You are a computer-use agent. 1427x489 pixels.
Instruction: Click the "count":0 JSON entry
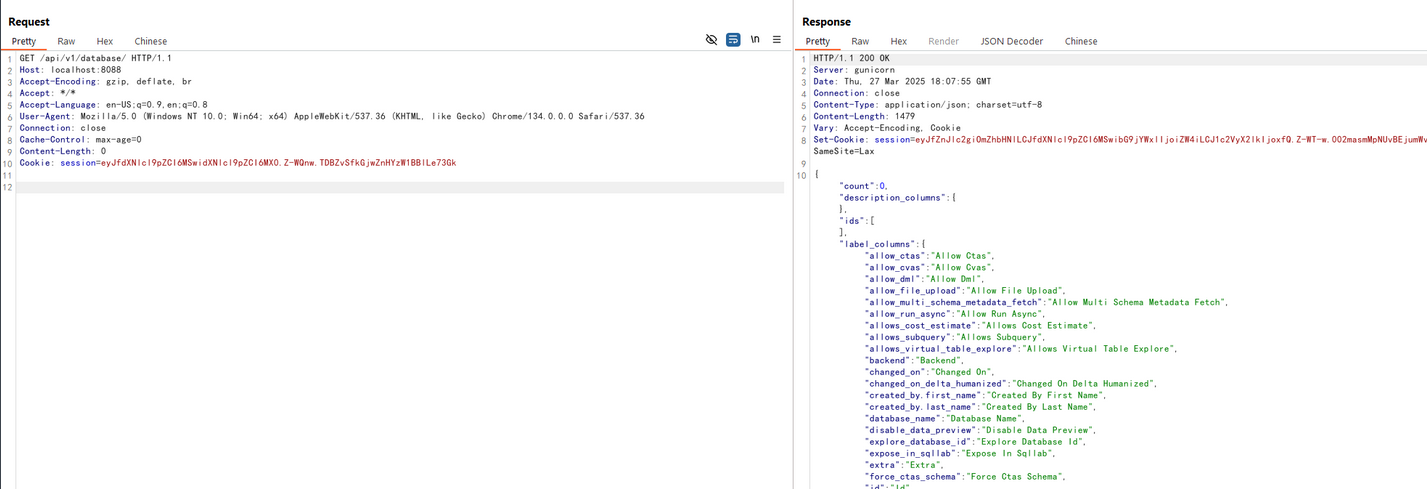click(x=864, y=186)
